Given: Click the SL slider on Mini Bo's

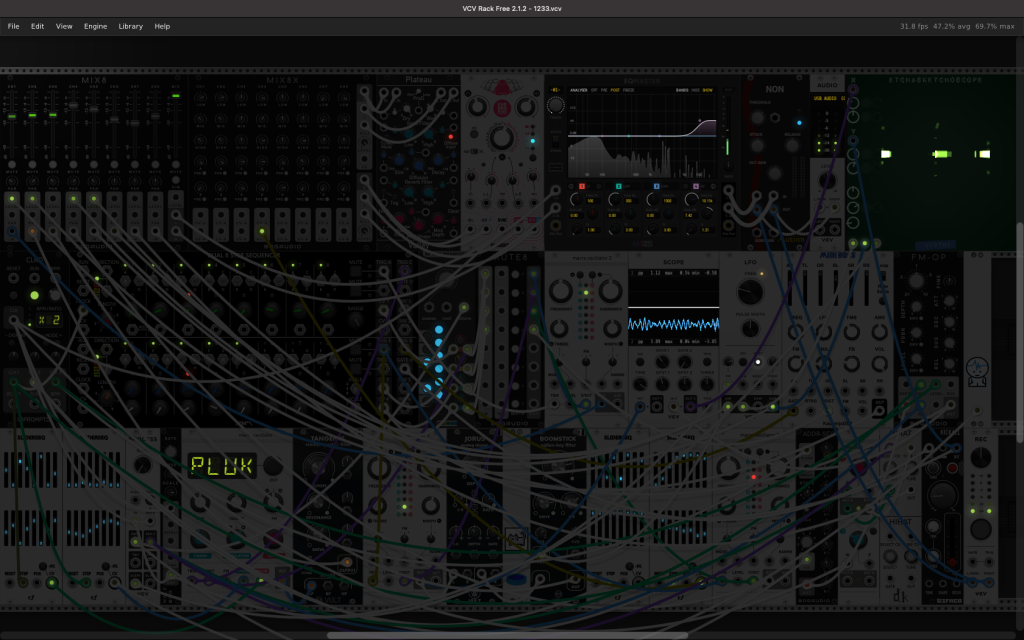Looking at the screenshot, I should pyautogui.click(x=836, y=286).
